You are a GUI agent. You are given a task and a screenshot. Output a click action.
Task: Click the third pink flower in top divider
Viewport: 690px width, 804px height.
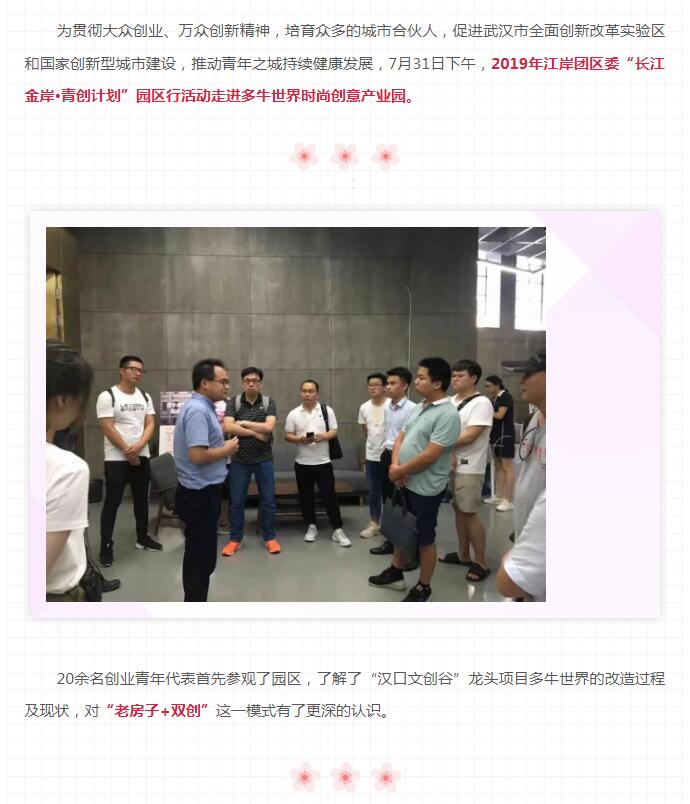pyautogui.click(x=385, y=156)
